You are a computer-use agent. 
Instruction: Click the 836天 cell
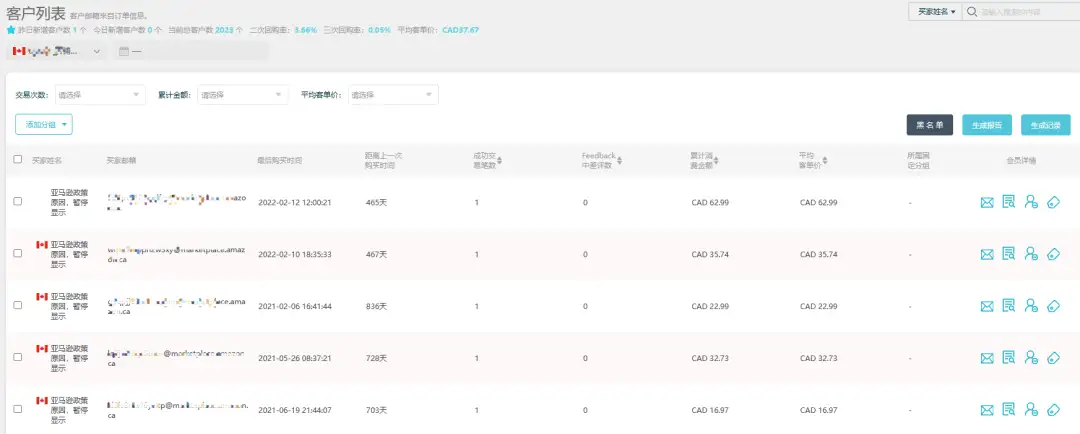click(376, 306)
